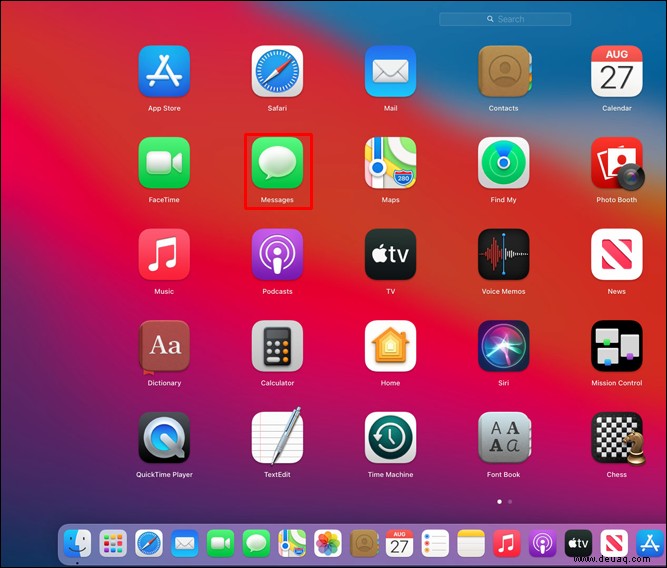Switch to the second Launchpad page dot
Screen dimensions: 667x568
510,502
